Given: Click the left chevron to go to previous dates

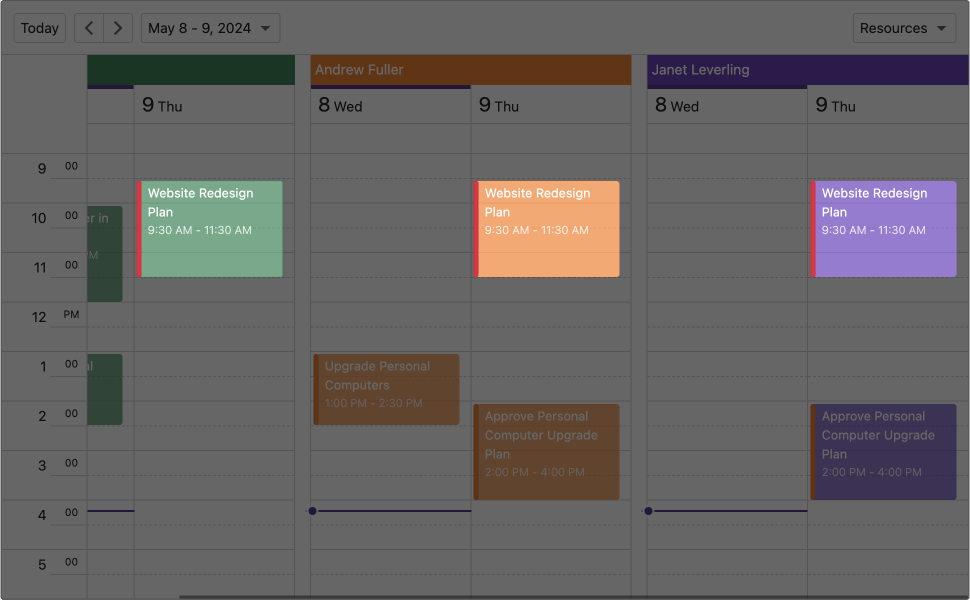Looking at the screenshot, I should click(89, 27).
